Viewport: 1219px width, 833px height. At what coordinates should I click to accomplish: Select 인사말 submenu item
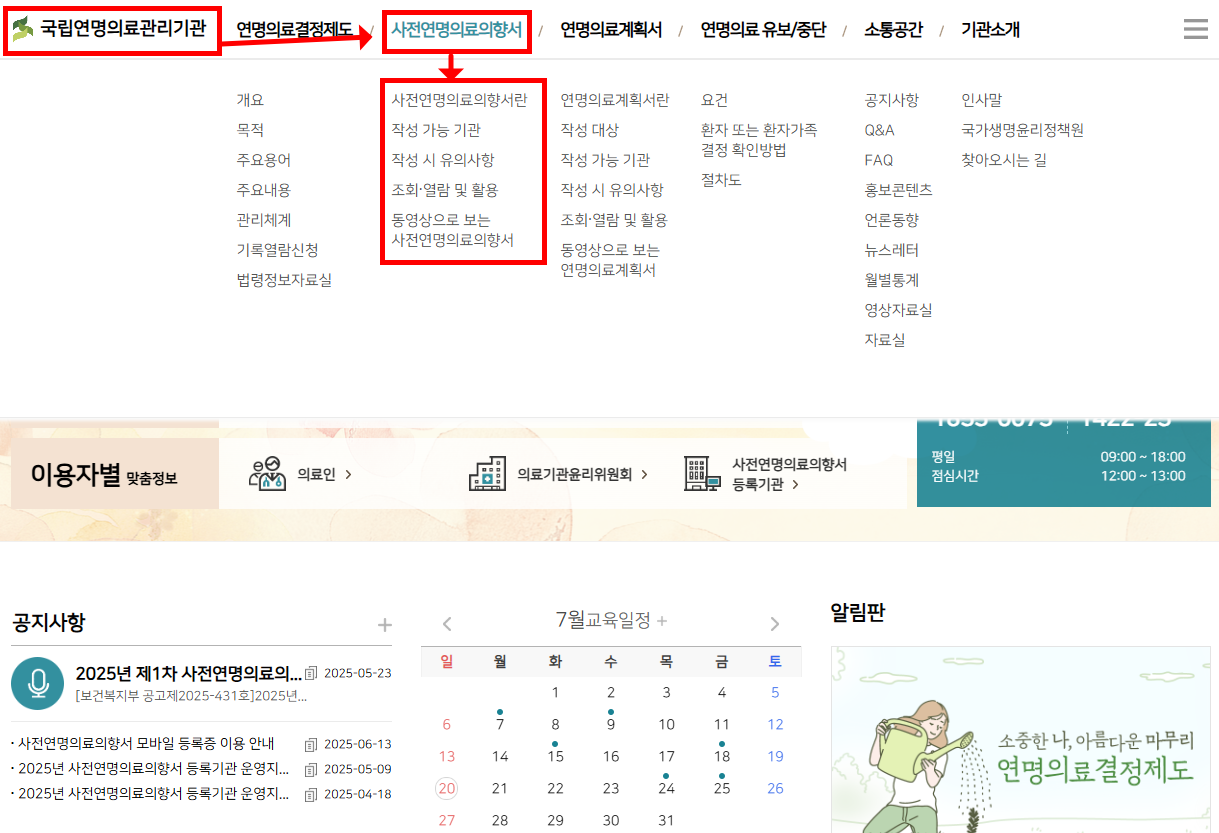pos(982,100)
